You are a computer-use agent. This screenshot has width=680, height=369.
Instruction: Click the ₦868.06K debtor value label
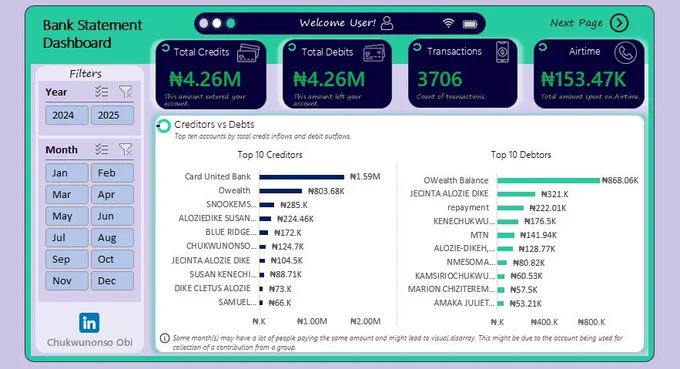(x=620, y=180)
